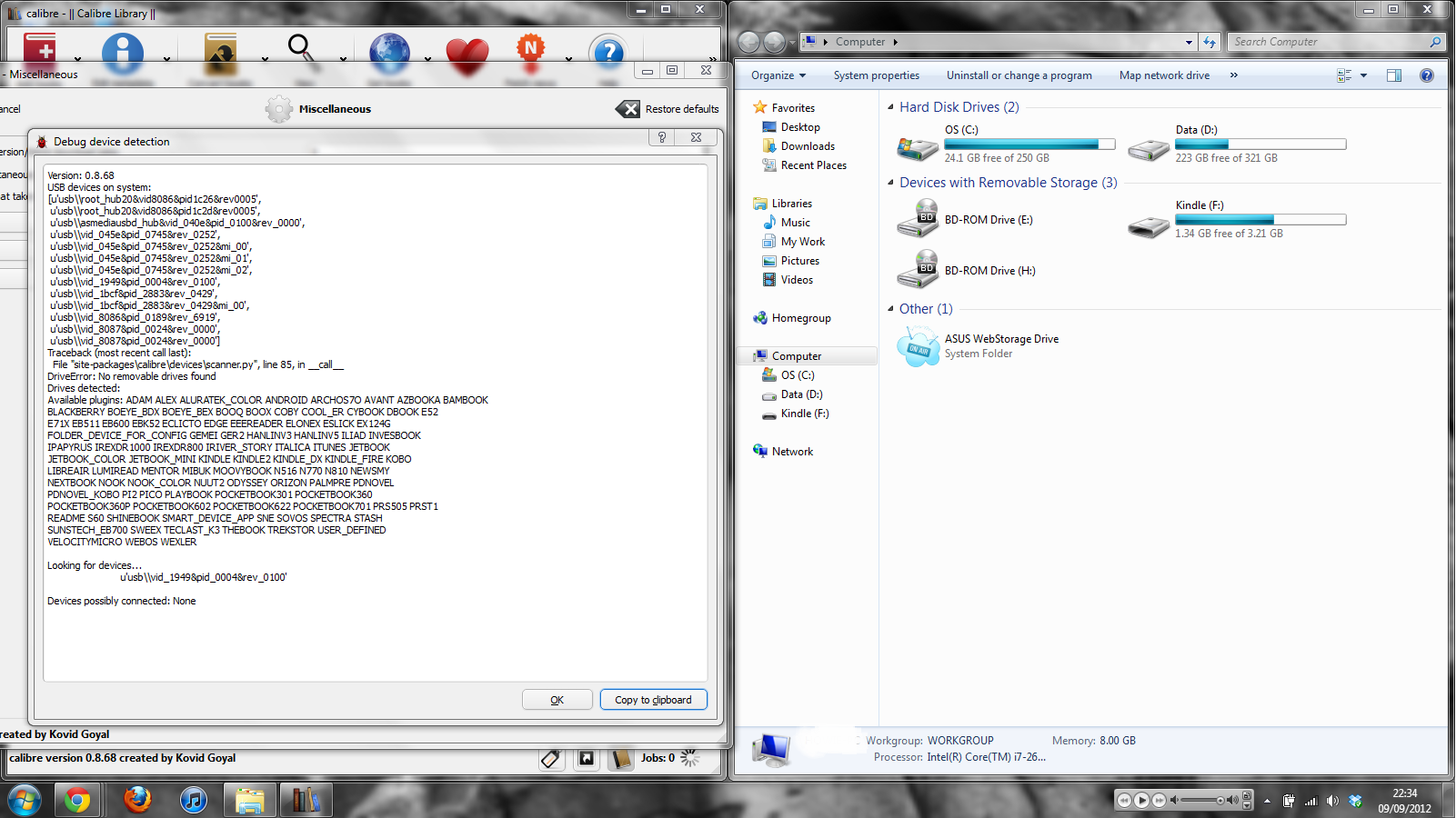Collapse the Other (1) group
The height and width of the screenshot is (818, 1456).
coord(891,309)
